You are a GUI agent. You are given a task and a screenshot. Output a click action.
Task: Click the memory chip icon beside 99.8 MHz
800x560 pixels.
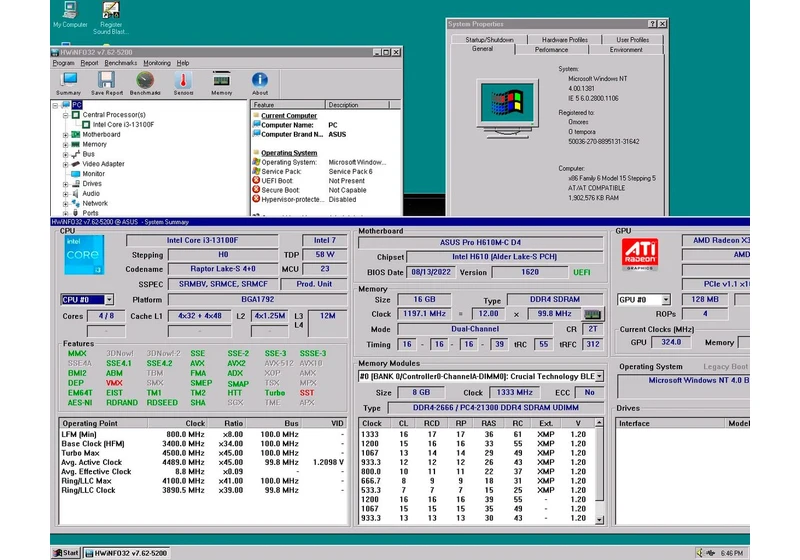click(592, 314)
